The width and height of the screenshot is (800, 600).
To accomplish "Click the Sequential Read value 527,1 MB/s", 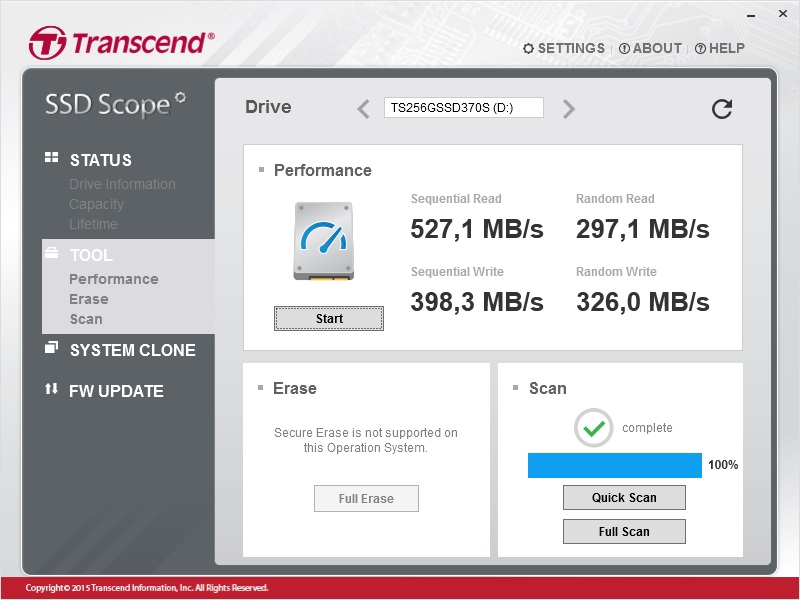I will tap(477, 229).
